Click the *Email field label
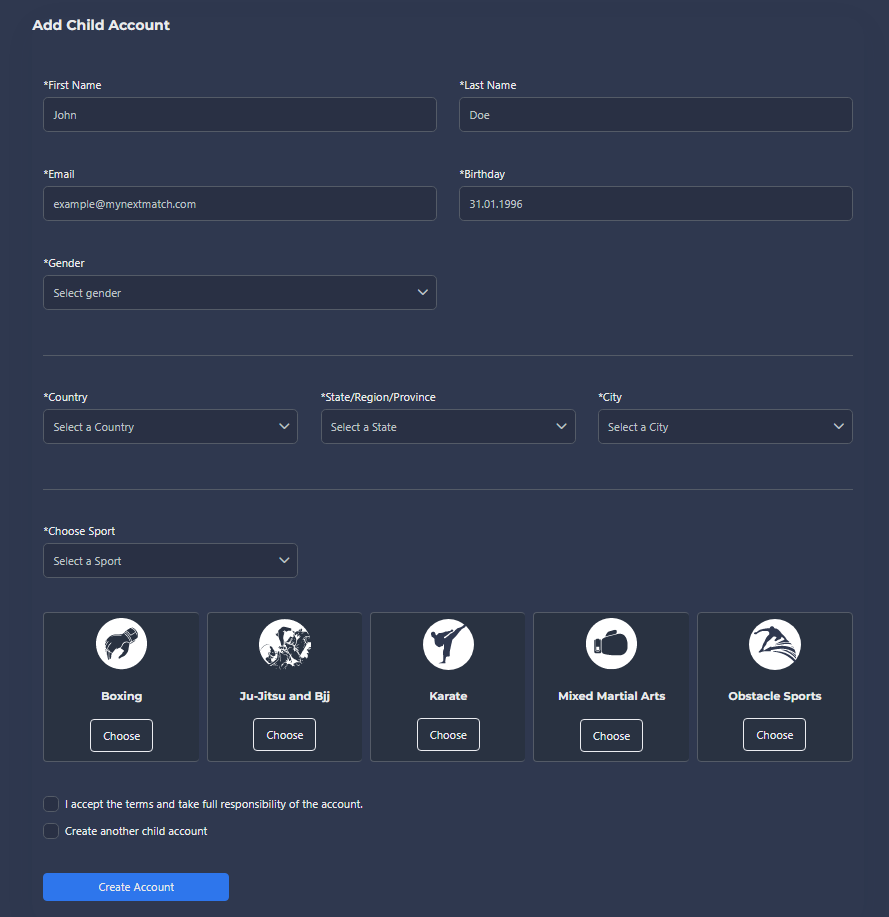This screenshot has height=917, width=889. (59, 174)
